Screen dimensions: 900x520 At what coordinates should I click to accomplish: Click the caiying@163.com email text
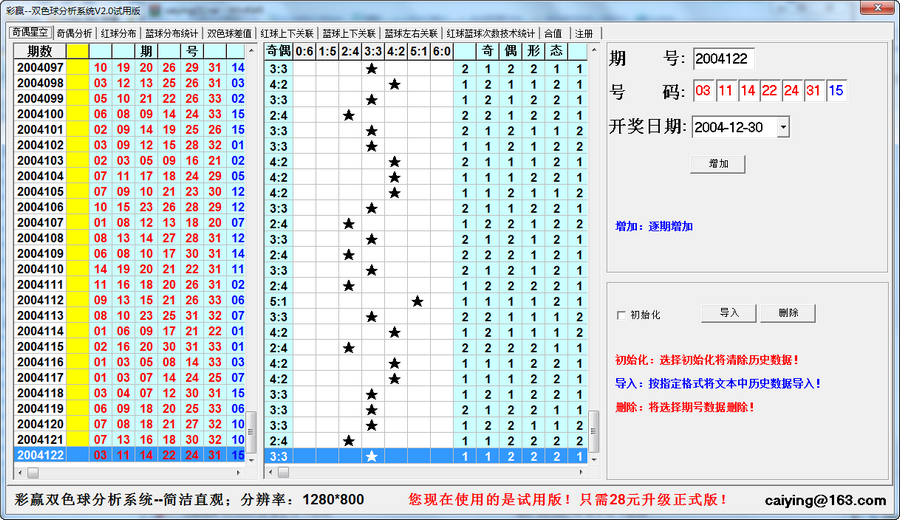[825, 500]
